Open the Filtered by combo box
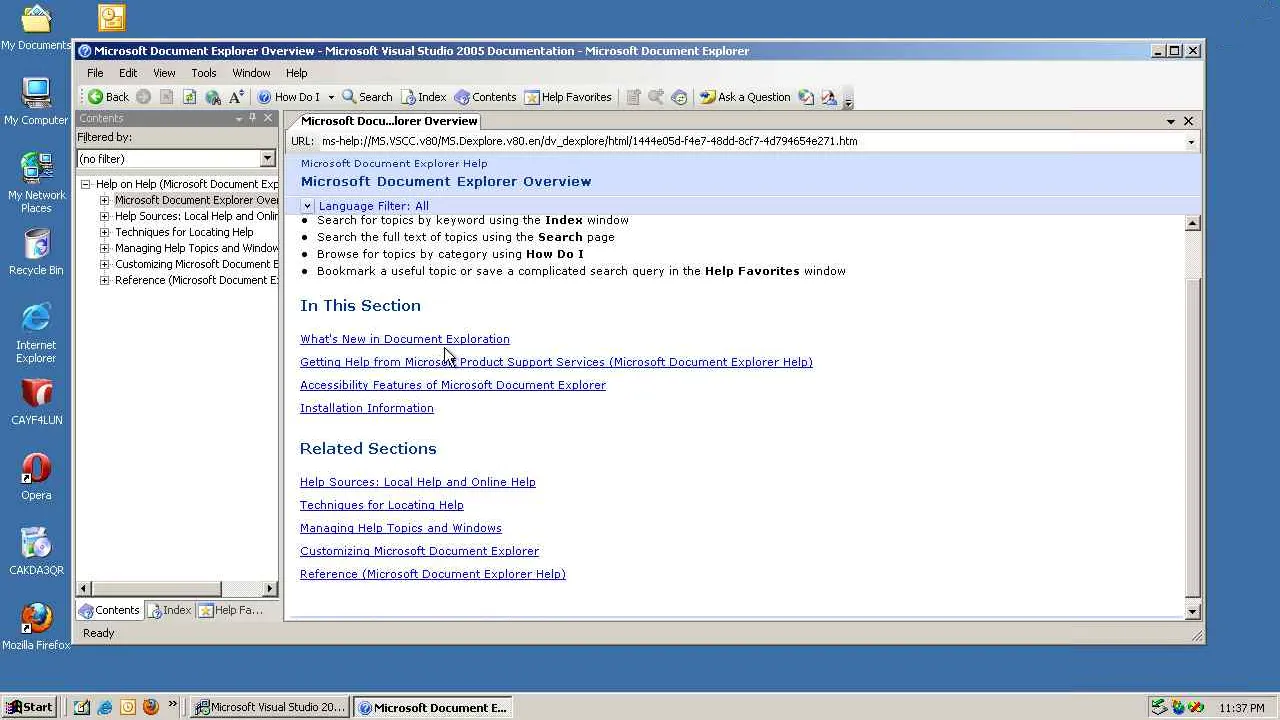The image size is (1280, 720). (176, 159)
